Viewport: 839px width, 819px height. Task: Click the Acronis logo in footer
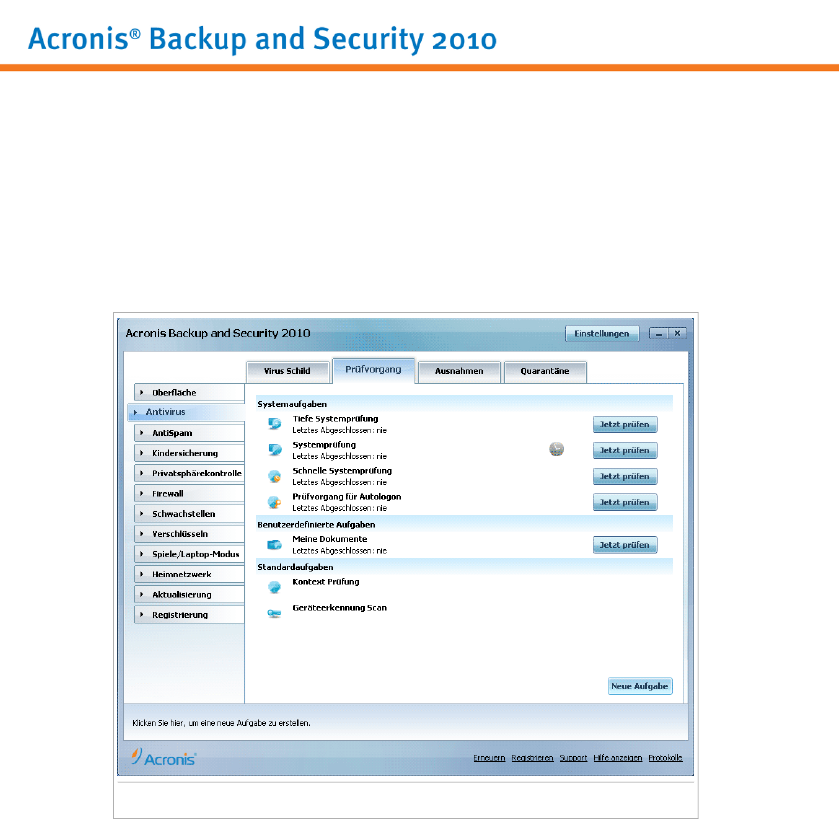(x=164, y=757)
